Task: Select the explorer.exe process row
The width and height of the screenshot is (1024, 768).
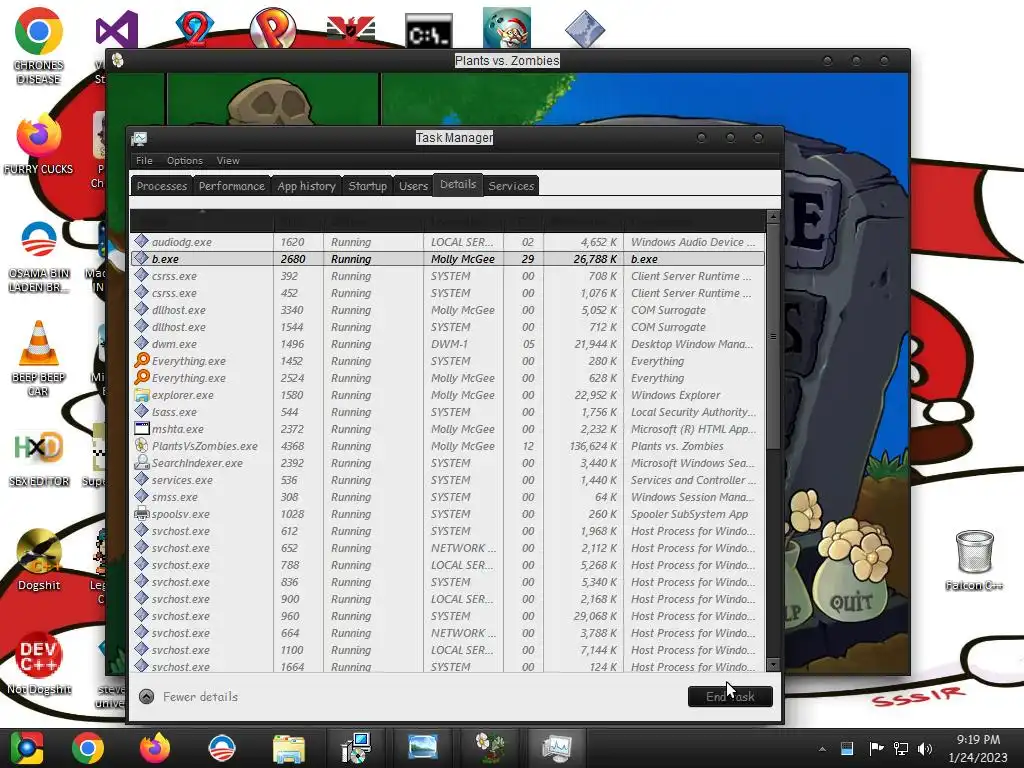Action: coord(447,395)
